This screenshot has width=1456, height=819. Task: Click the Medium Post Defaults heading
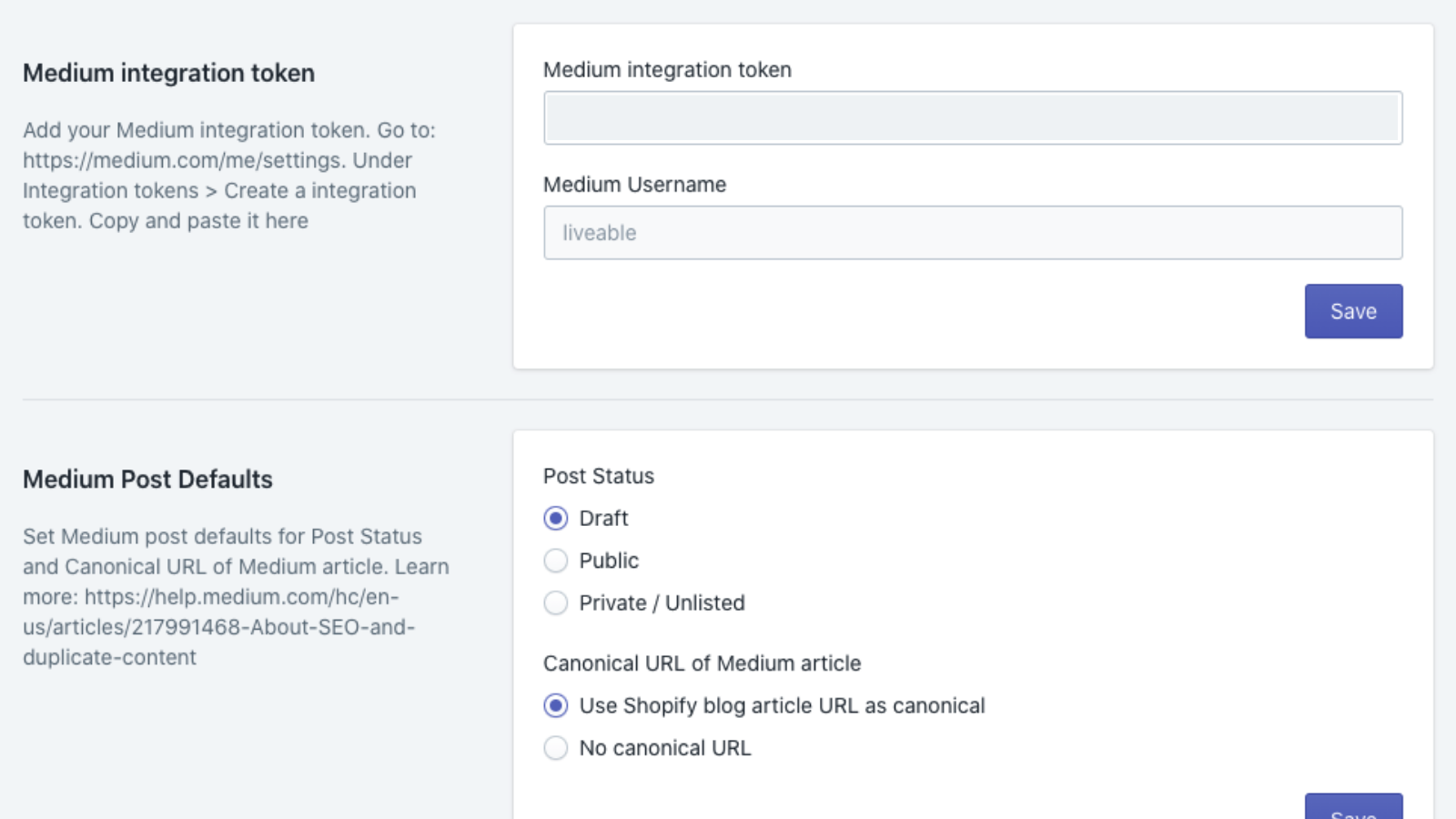pos(147,479)
